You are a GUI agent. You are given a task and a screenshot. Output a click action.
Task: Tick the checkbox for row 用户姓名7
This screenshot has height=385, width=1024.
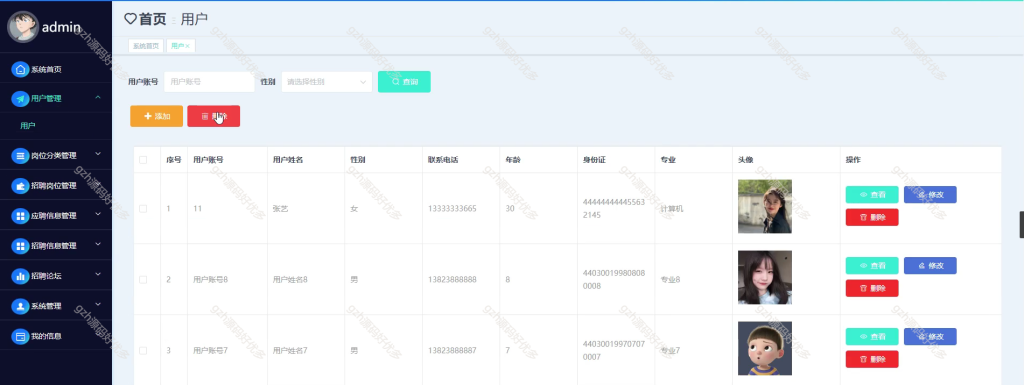(143, 350)
